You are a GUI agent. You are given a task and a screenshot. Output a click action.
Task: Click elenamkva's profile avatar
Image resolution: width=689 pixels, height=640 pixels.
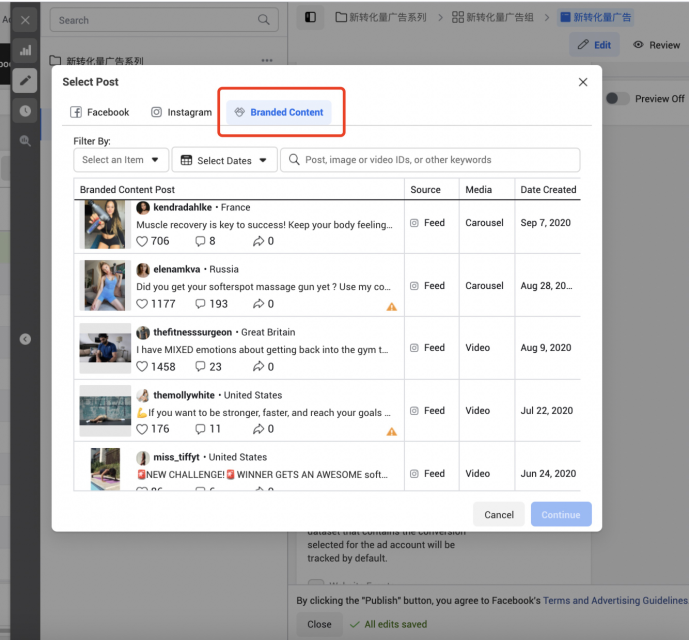point(143,269)
